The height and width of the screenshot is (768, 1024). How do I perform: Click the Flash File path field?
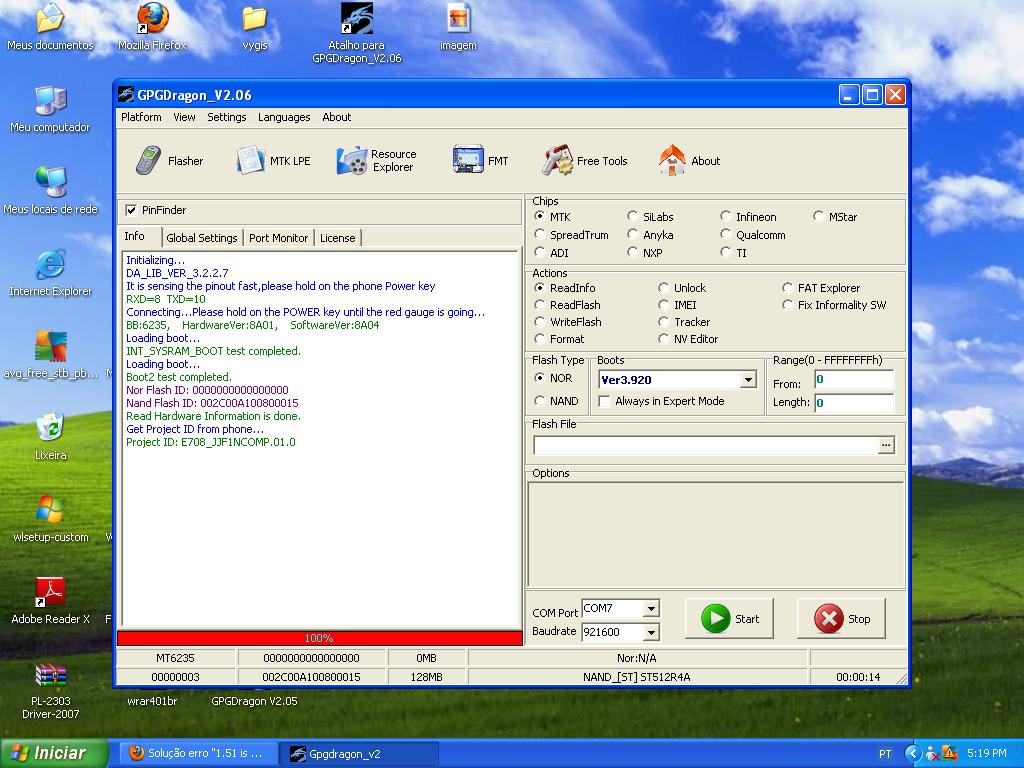pos(707,445)
